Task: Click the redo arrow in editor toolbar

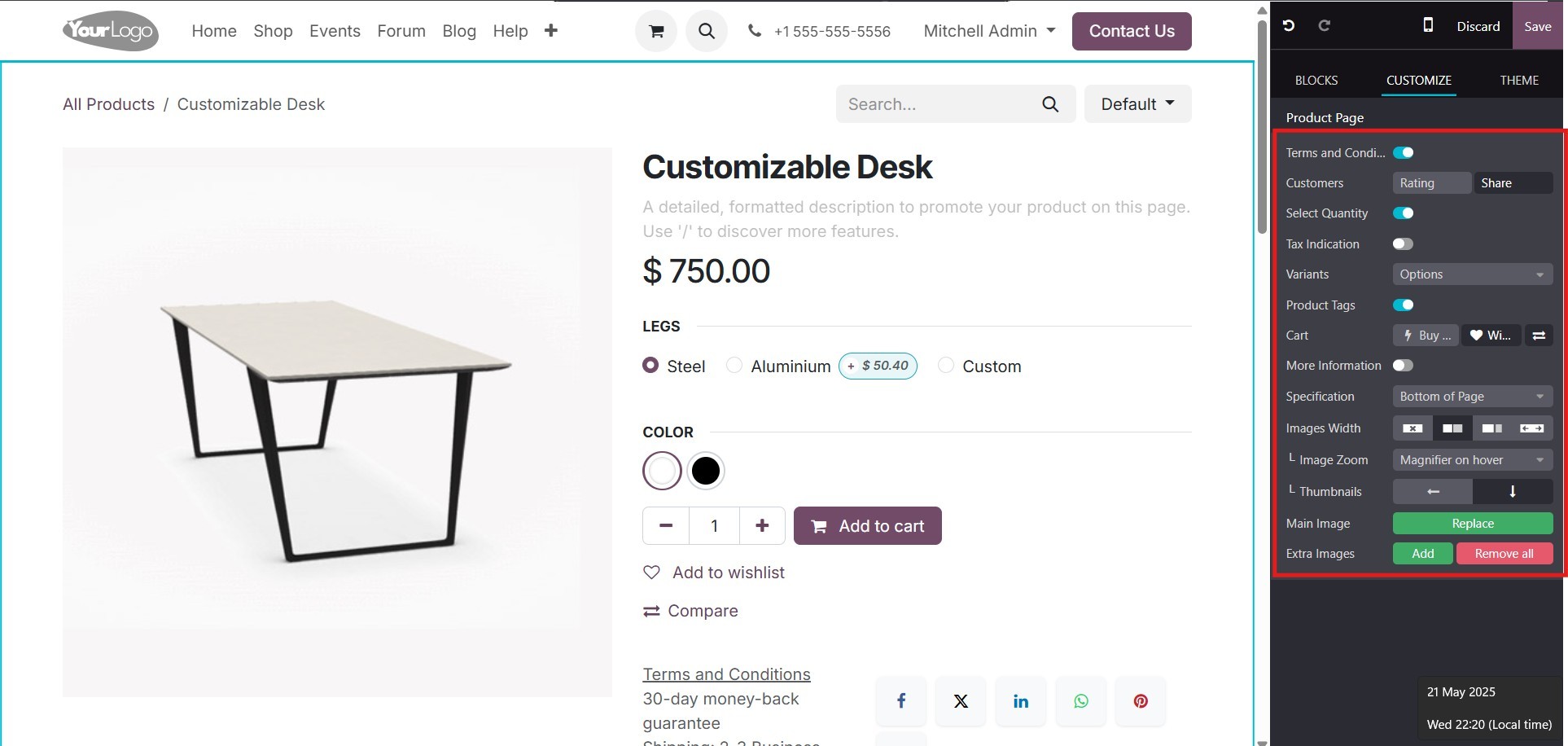Action: click(1325, 26)
